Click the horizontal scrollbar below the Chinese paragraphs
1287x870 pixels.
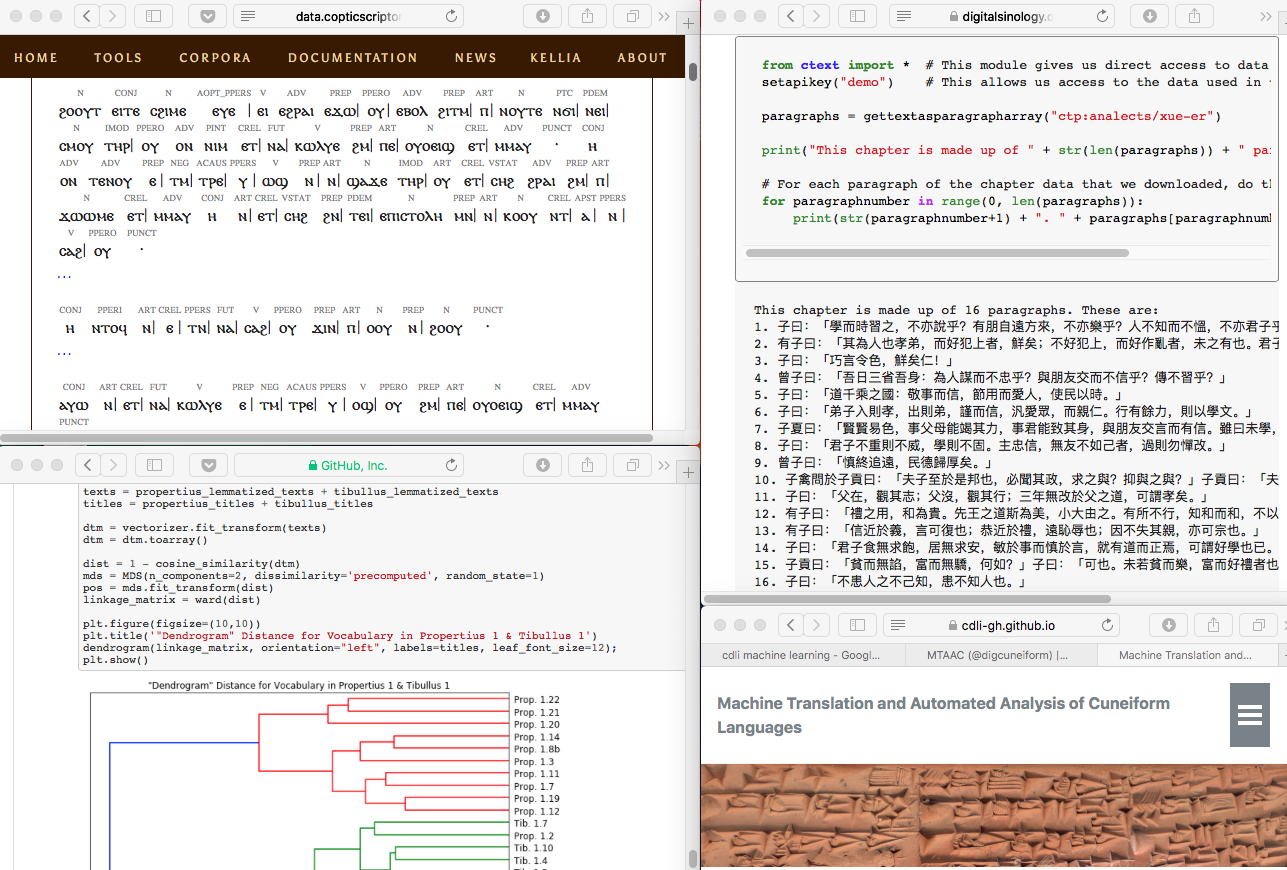pos(906,598)
